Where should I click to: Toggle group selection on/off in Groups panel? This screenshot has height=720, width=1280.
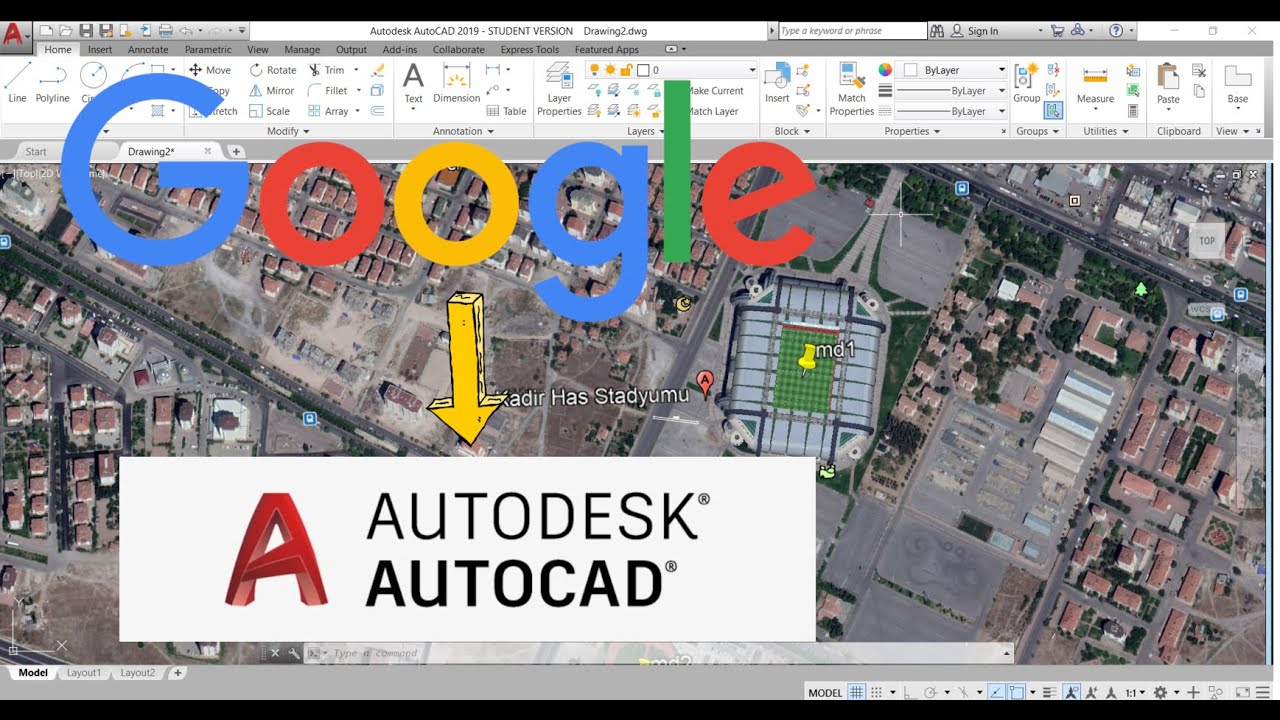point(1052,111)
